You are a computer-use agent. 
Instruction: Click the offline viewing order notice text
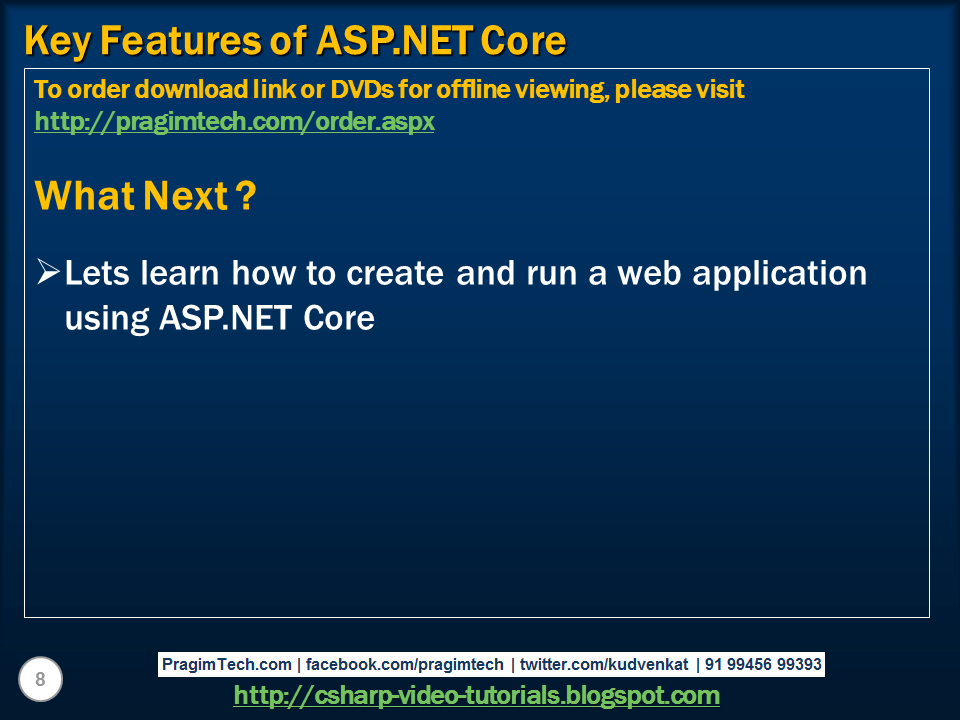(x=388, y=89)
